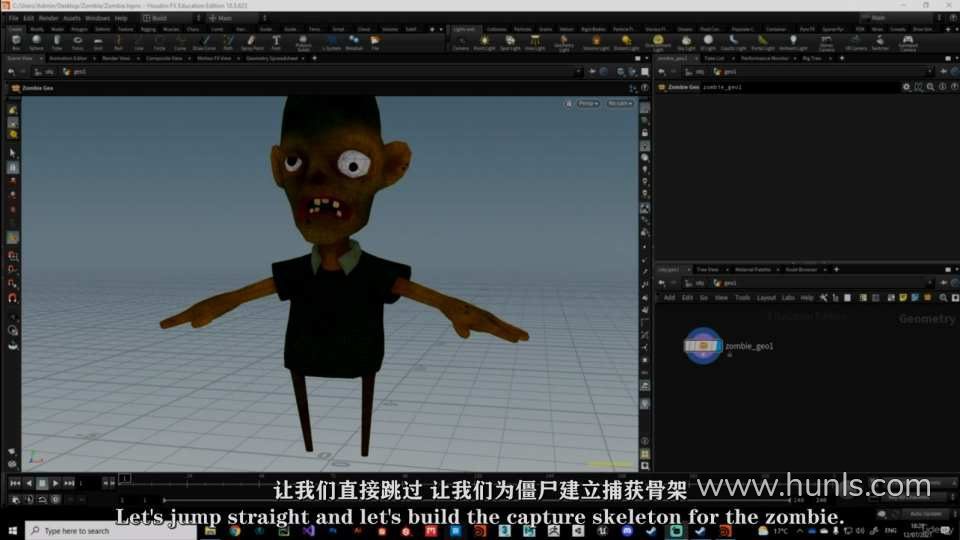Add a Camera from the lights shelf
Viewport: 960px width, 540px height.
click(460, 42)
